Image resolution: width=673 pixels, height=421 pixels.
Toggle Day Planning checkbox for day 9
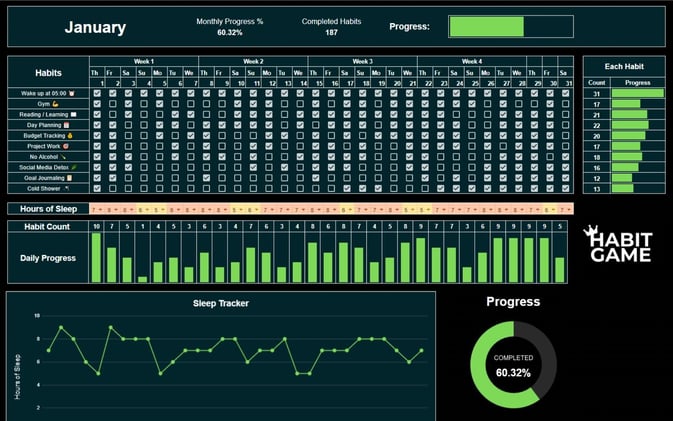point(222,125)
